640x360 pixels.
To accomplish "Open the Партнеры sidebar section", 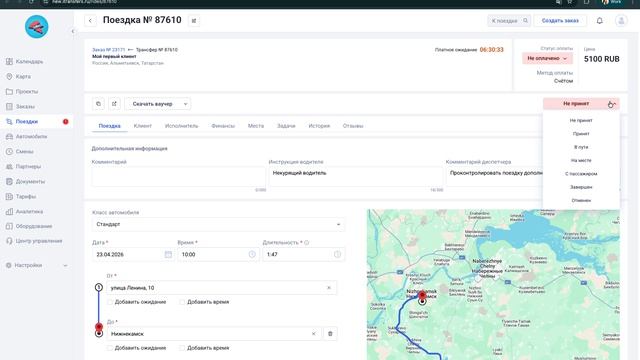I will [x=24, y=167].
